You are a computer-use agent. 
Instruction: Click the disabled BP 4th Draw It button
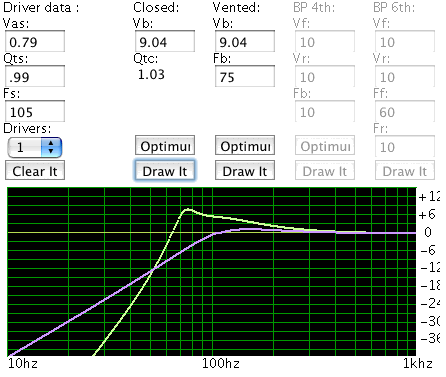pyautogui.click(x=325, y=171)
